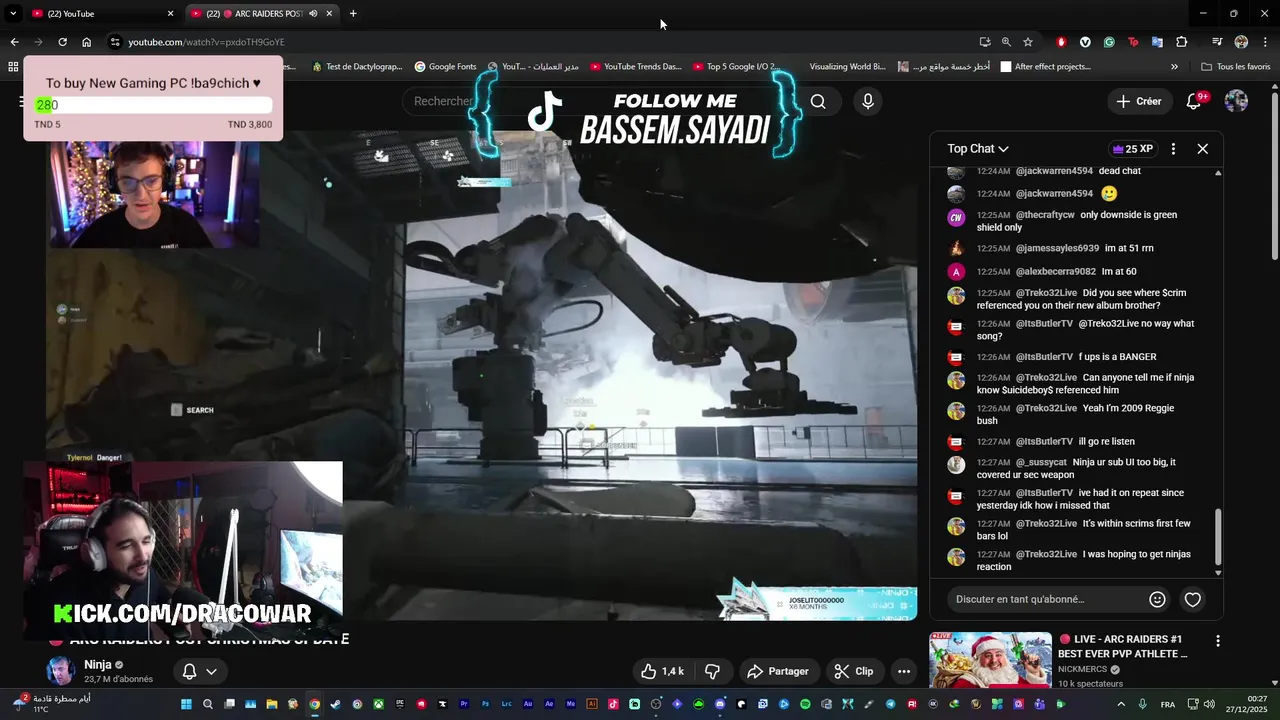Open the Ninja channel avatar
Screen dimensions: 1280x720
(61, 671)
